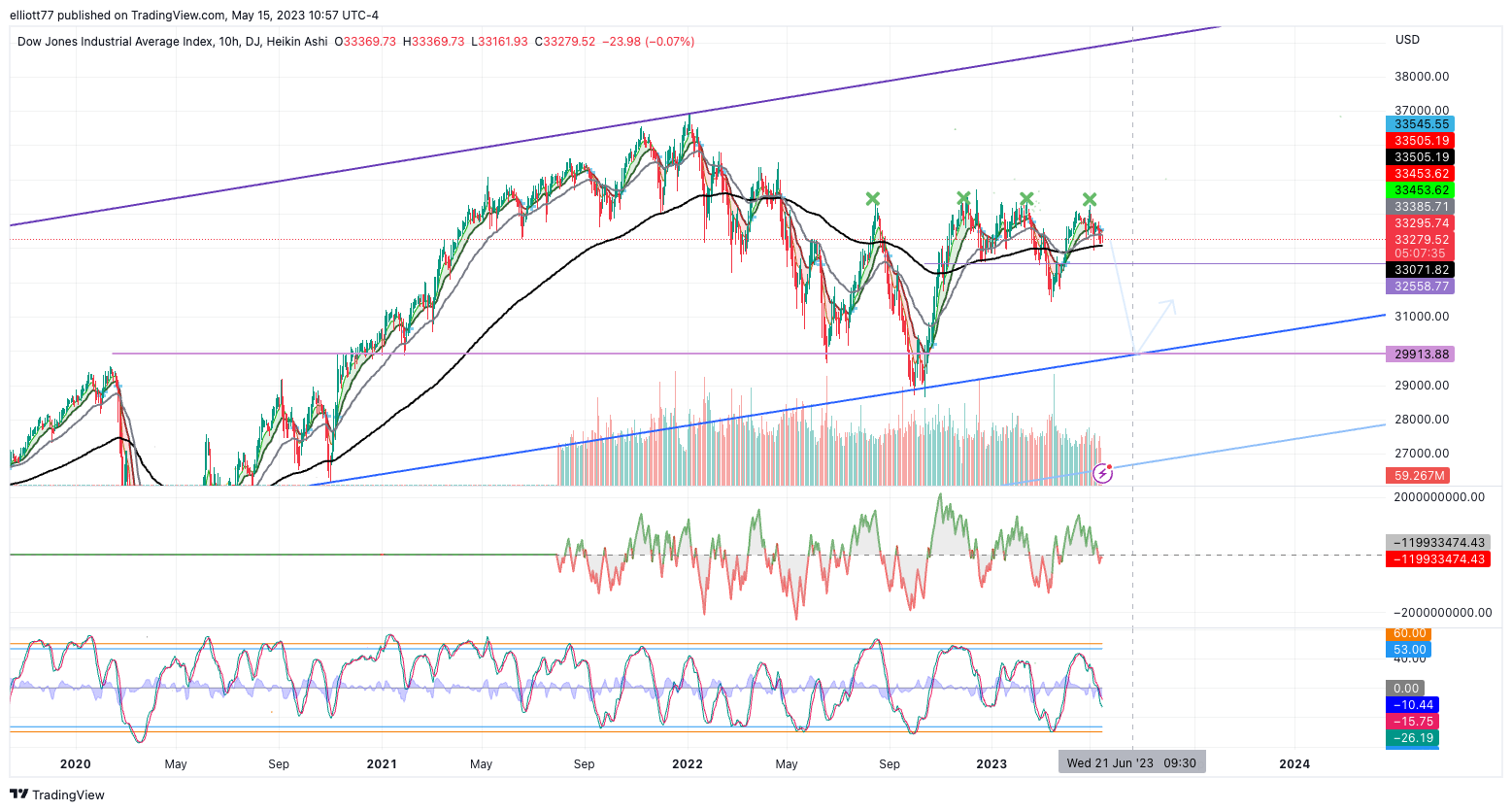Image resolution: width=1512 pixels, height=811 pixels.
Task: Click the 2021 year label on time axis
Action: click(x=382, y=764)
